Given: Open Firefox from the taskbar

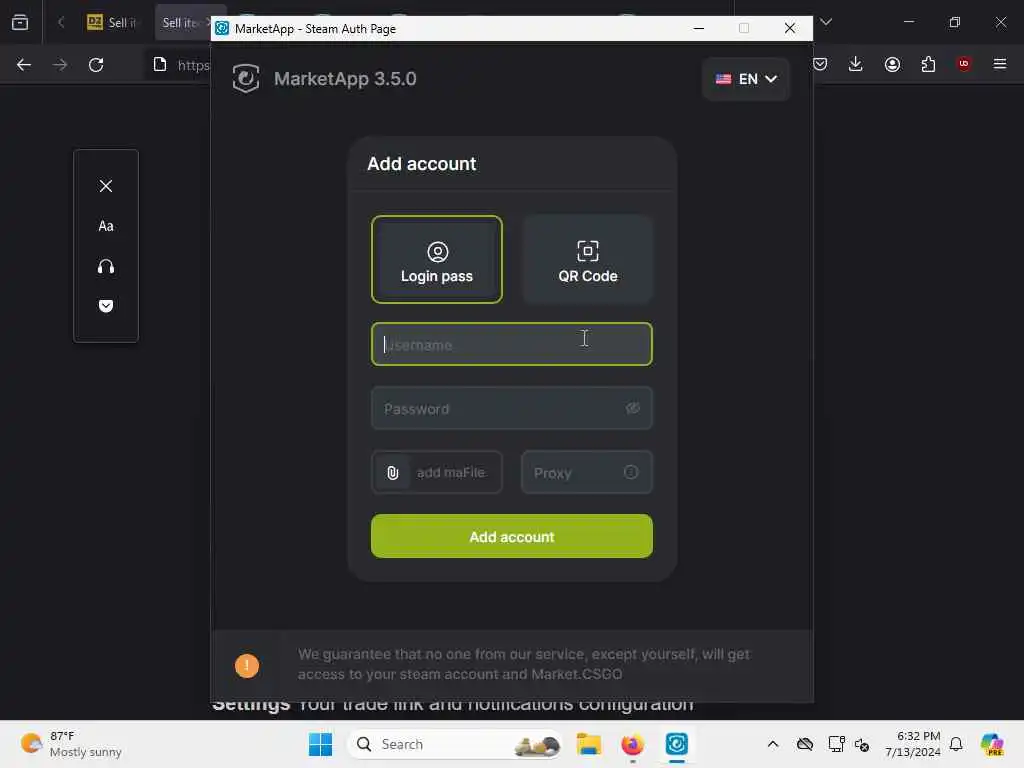Looking at the screenshot, I should tap(632, 744).
